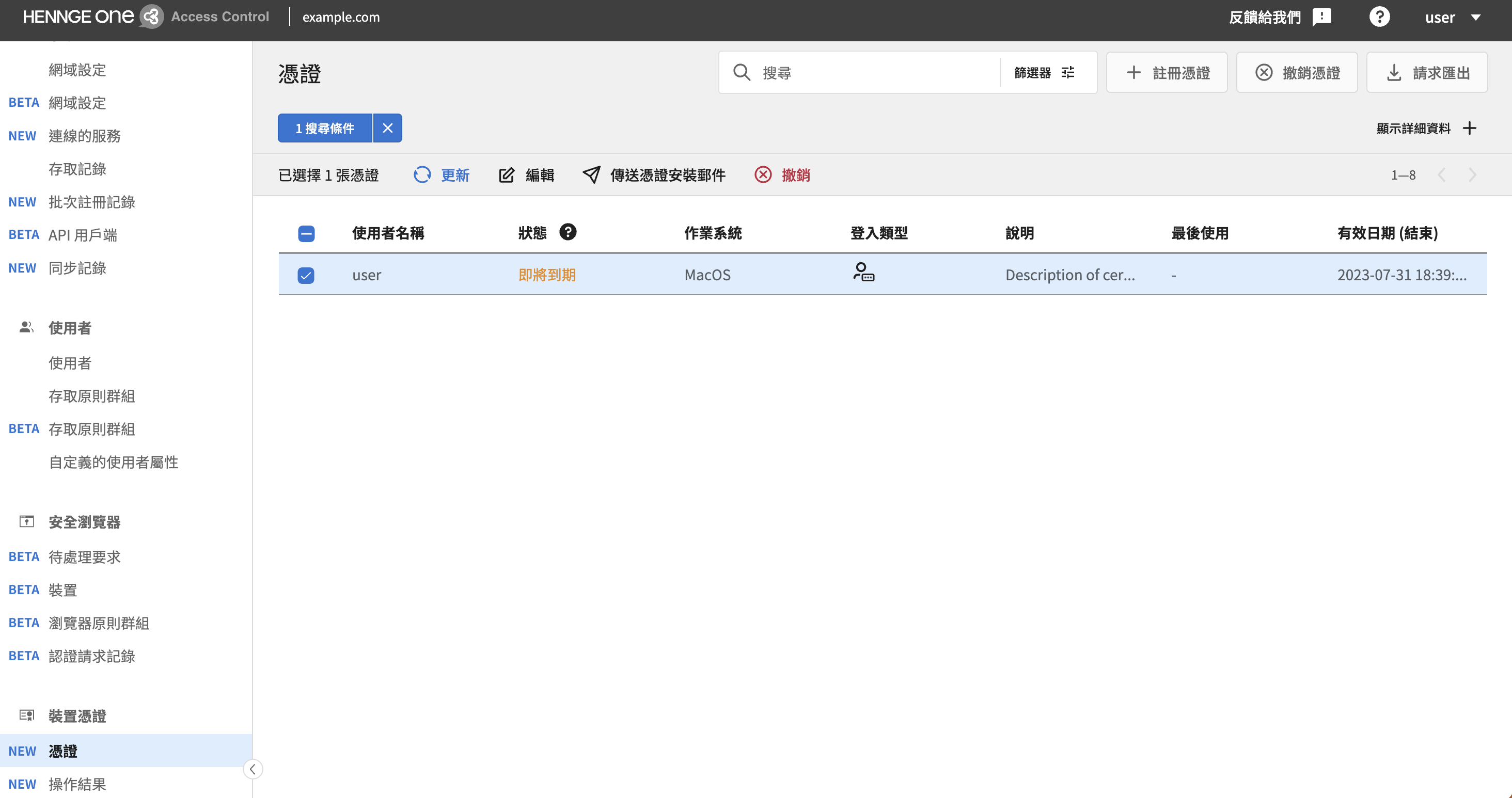This screenshot has width=1512, height=798.
Task: Click the 最後使用 column header
Action: (1200, 233)
